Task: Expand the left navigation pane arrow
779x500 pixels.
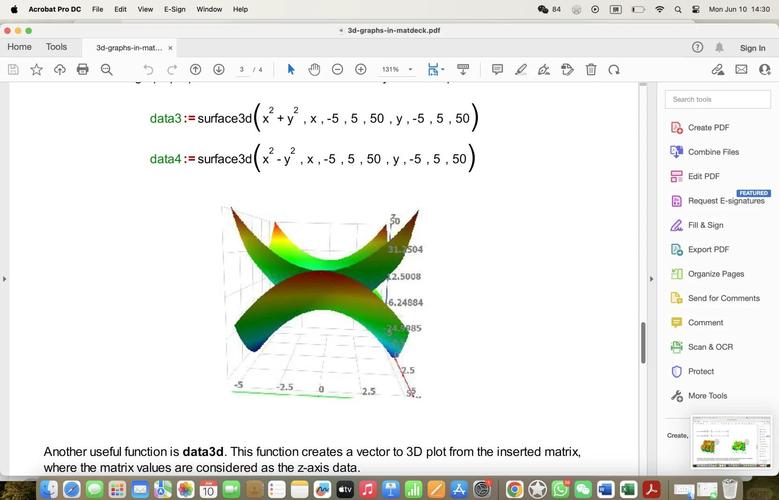Action: click(5, 279)
